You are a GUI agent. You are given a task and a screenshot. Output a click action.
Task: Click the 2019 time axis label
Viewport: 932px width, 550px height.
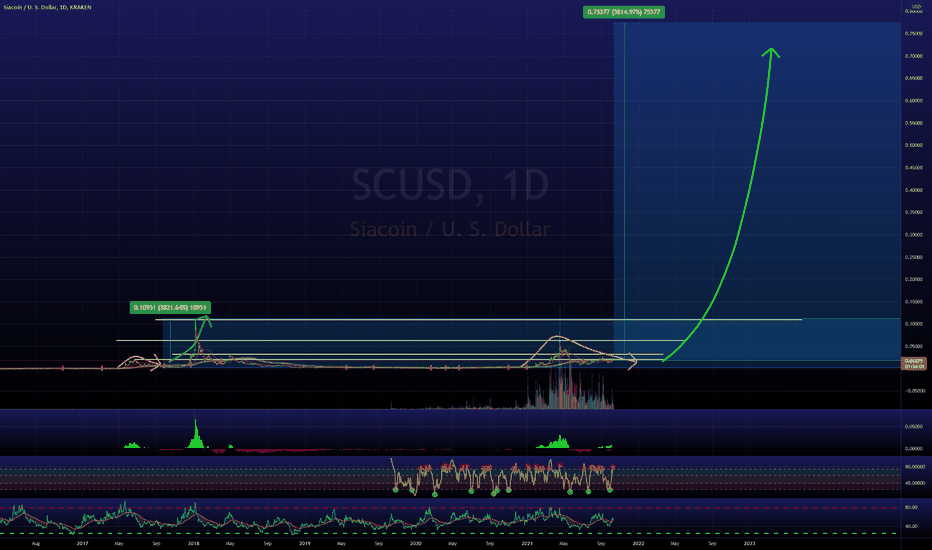[304, 543]
